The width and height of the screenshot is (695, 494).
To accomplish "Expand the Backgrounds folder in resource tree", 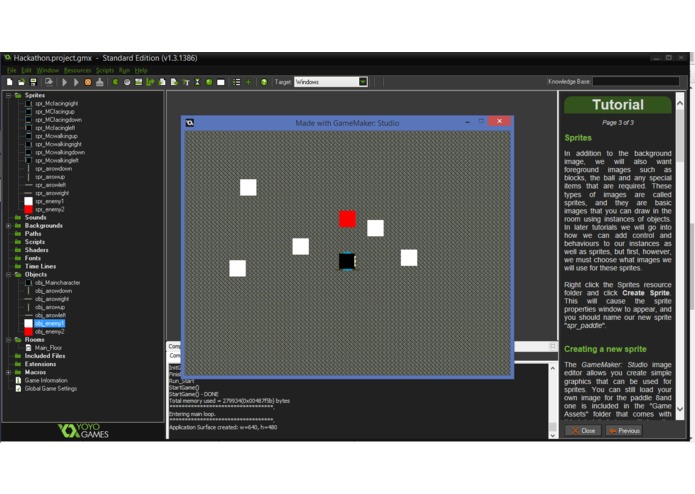I will 8,226.
